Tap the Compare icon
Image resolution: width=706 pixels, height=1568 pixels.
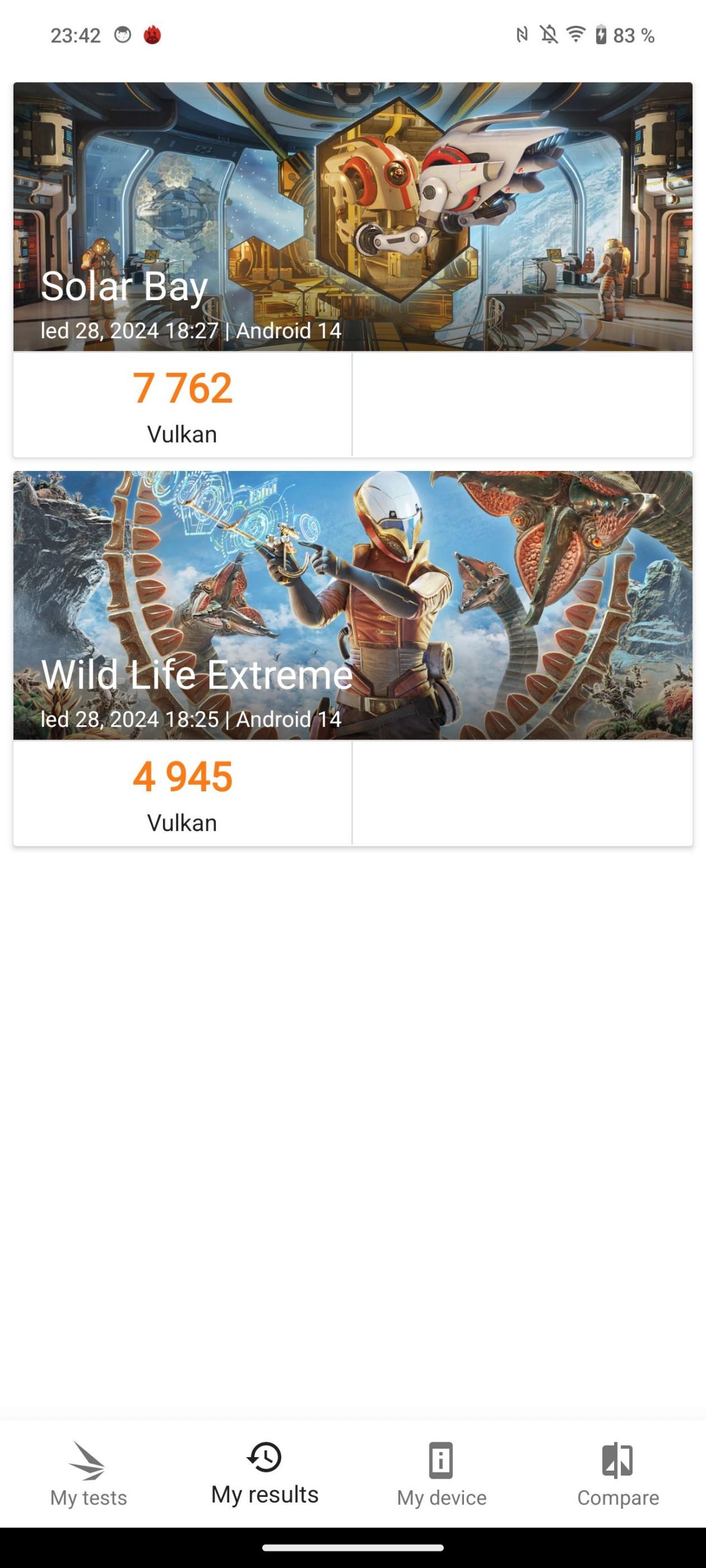pyautogui.click(x=618, y=1461)
